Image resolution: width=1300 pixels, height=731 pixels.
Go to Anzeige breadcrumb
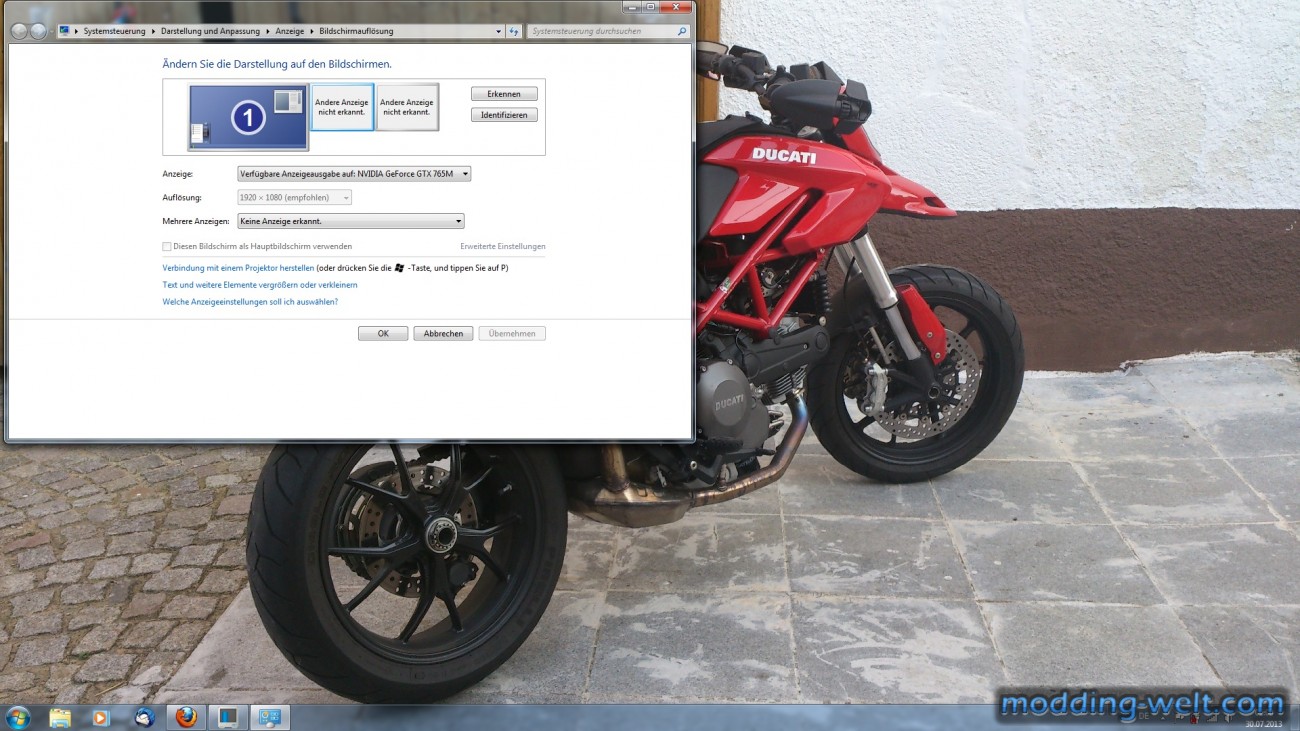(290, 31)
